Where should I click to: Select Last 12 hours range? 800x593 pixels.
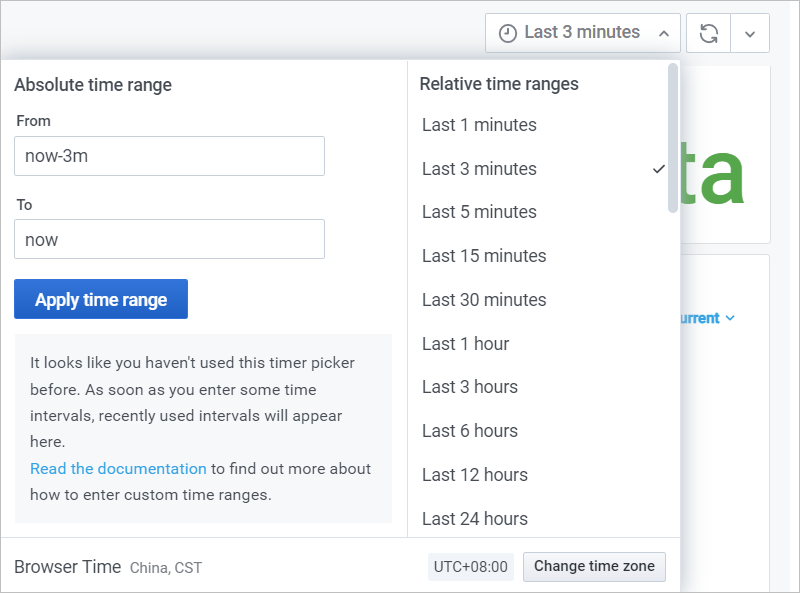click(475, 475)
